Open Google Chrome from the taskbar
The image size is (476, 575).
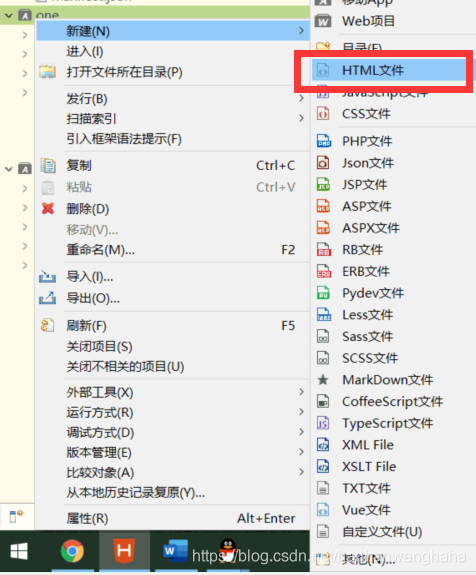tap(72, 551)
